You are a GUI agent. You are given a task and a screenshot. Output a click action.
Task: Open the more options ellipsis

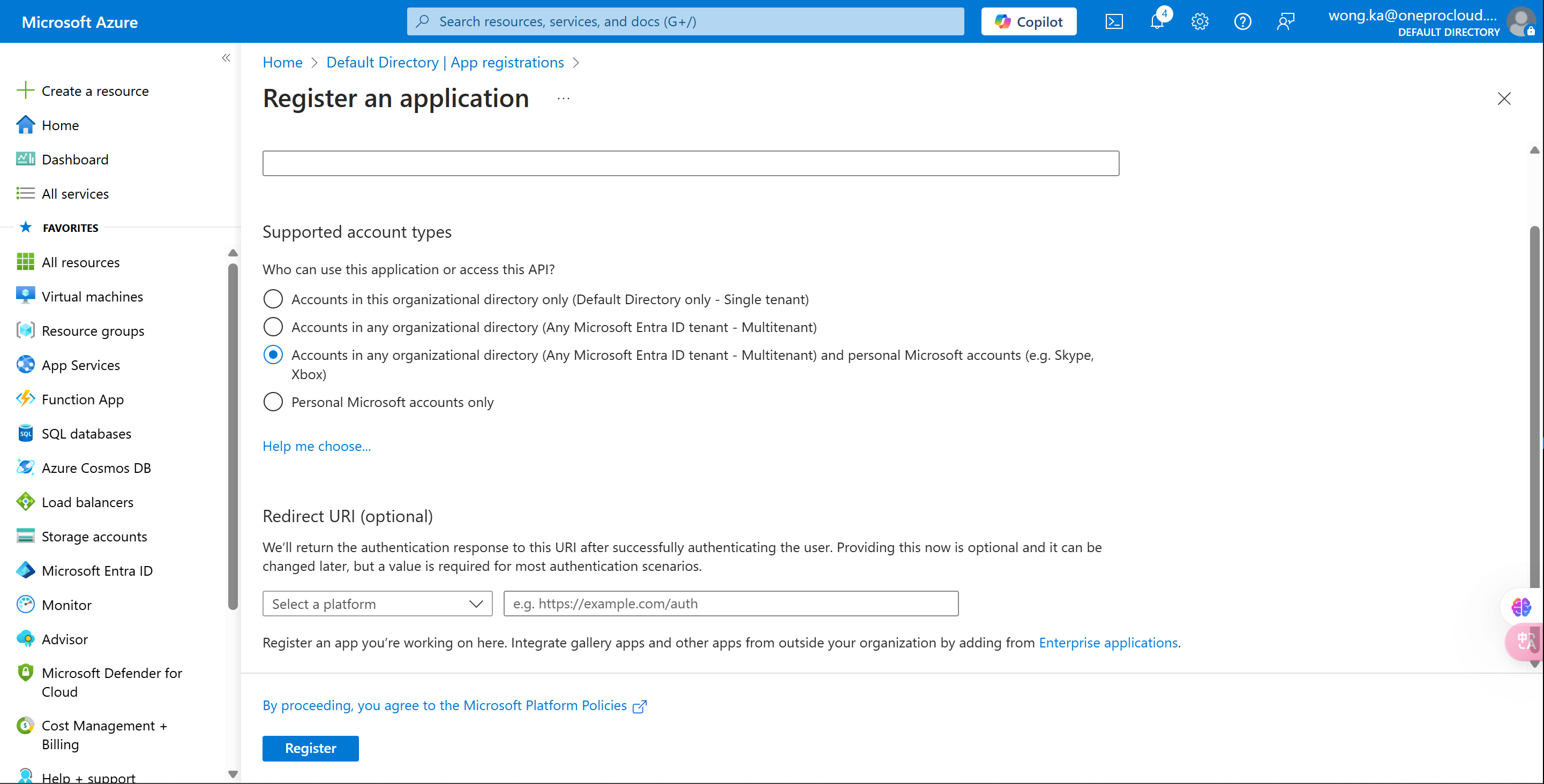point(564,98)
